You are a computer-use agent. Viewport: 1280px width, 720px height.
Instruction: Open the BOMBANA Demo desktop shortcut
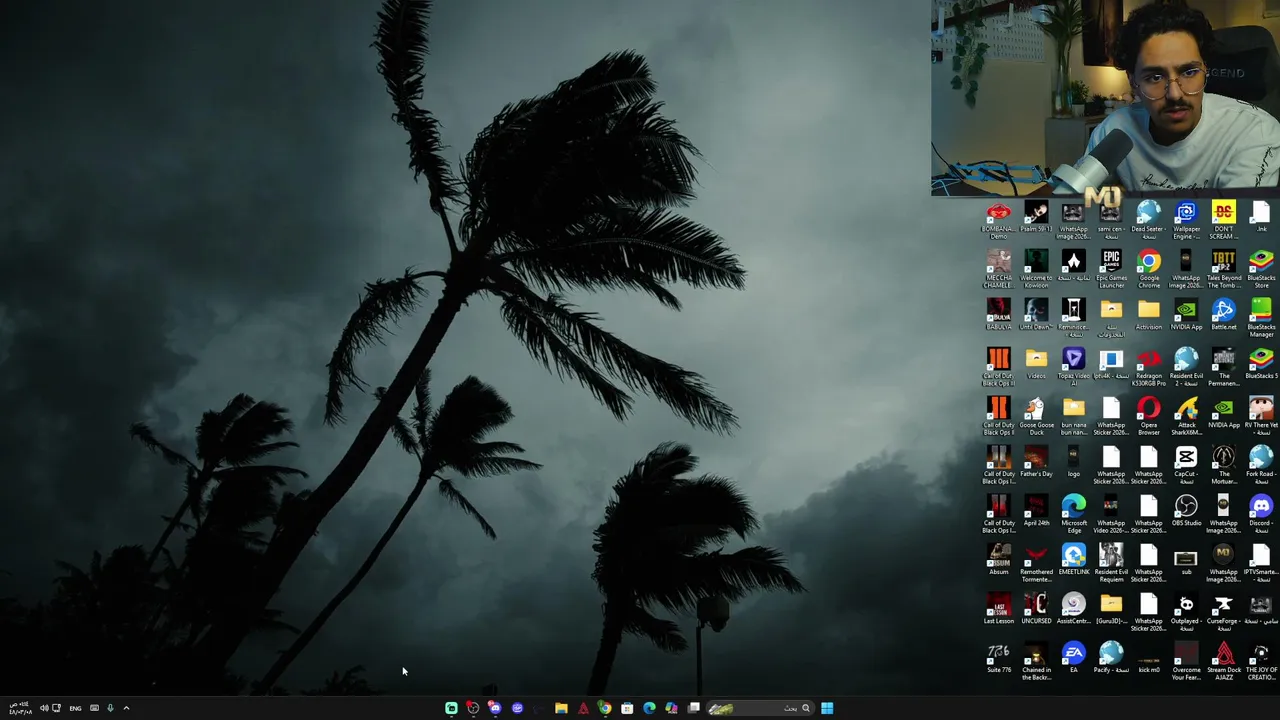click(998, 220)
